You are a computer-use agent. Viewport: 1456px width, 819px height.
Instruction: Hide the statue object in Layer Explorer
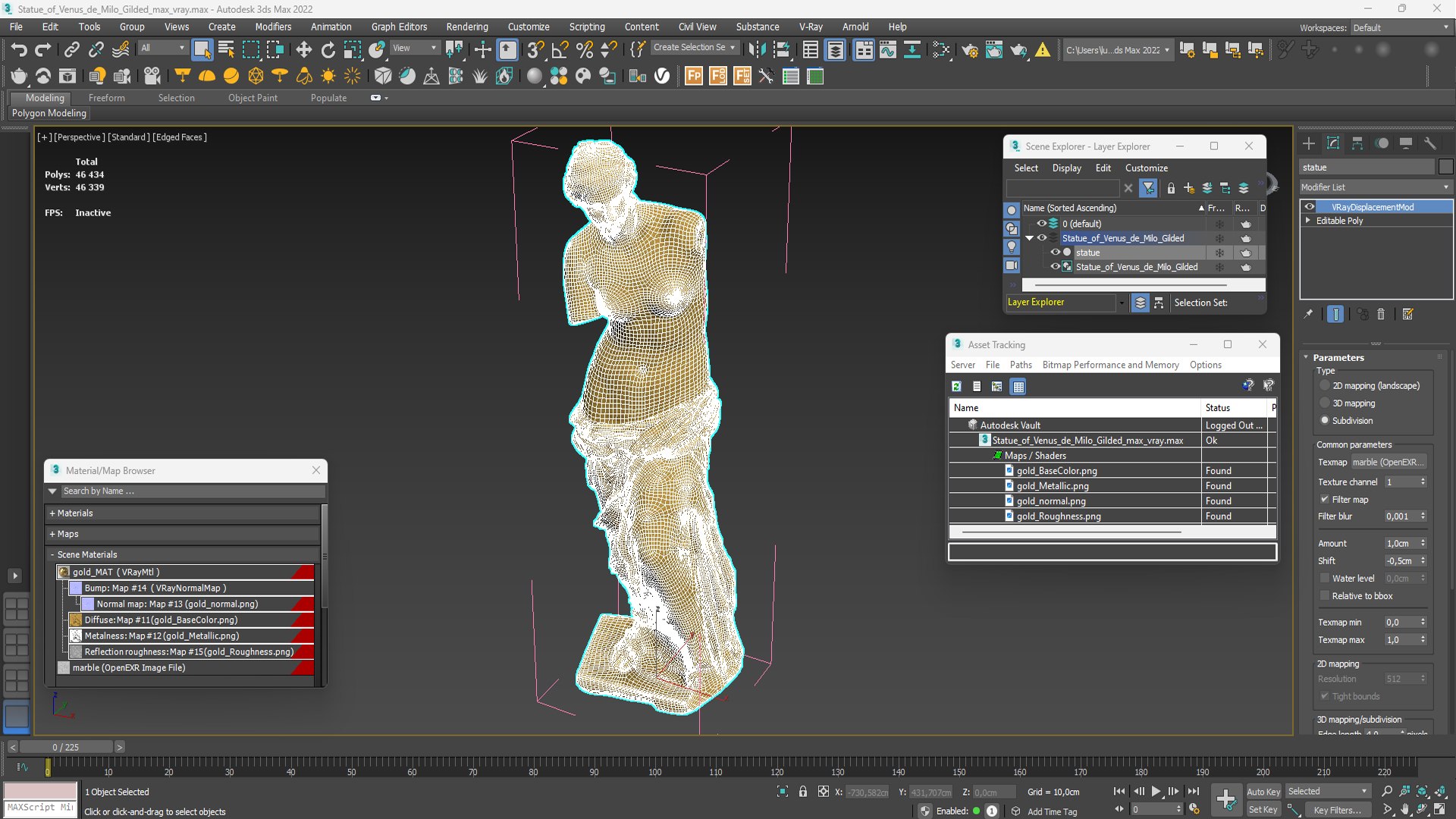tap(1055, 253)
